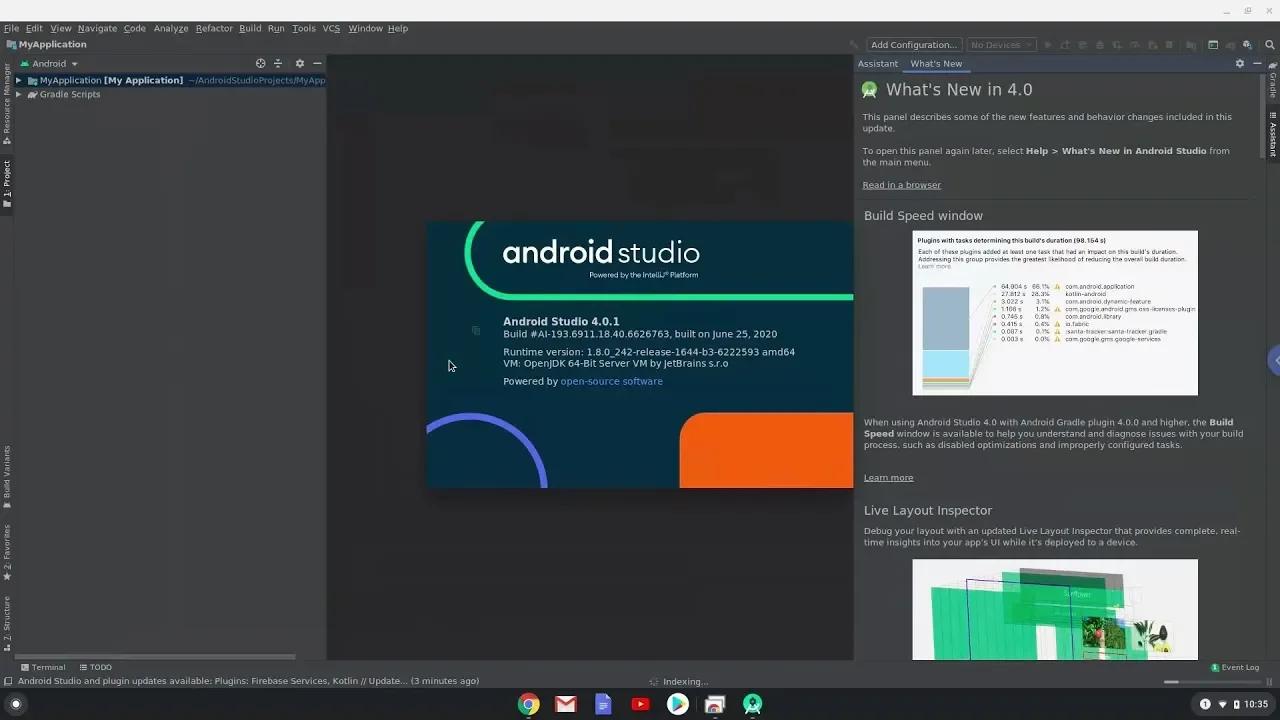The height and width of the screenshot is (720, 1280).
Task: Click Read in a browser link
Action: (x=902, y=185)
